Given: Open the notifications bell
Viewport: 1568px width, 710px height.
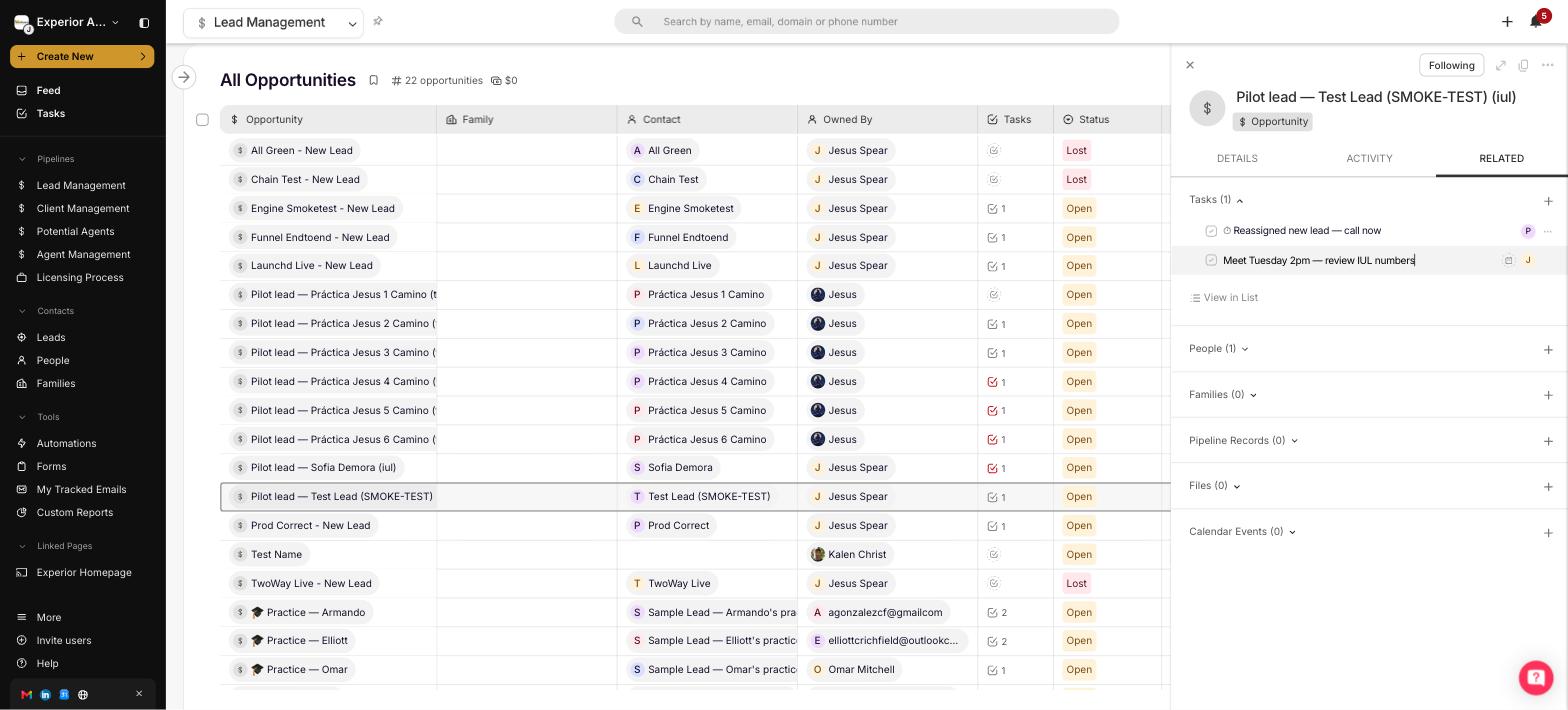Looking at the screenshot, I should tap(1536, 21).
